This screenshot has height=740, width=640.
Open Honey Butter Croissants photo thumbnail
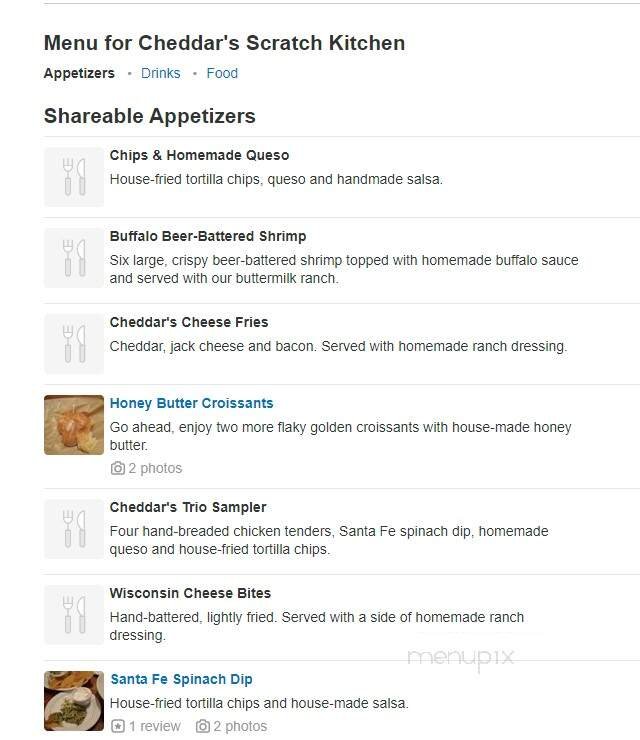74,424
